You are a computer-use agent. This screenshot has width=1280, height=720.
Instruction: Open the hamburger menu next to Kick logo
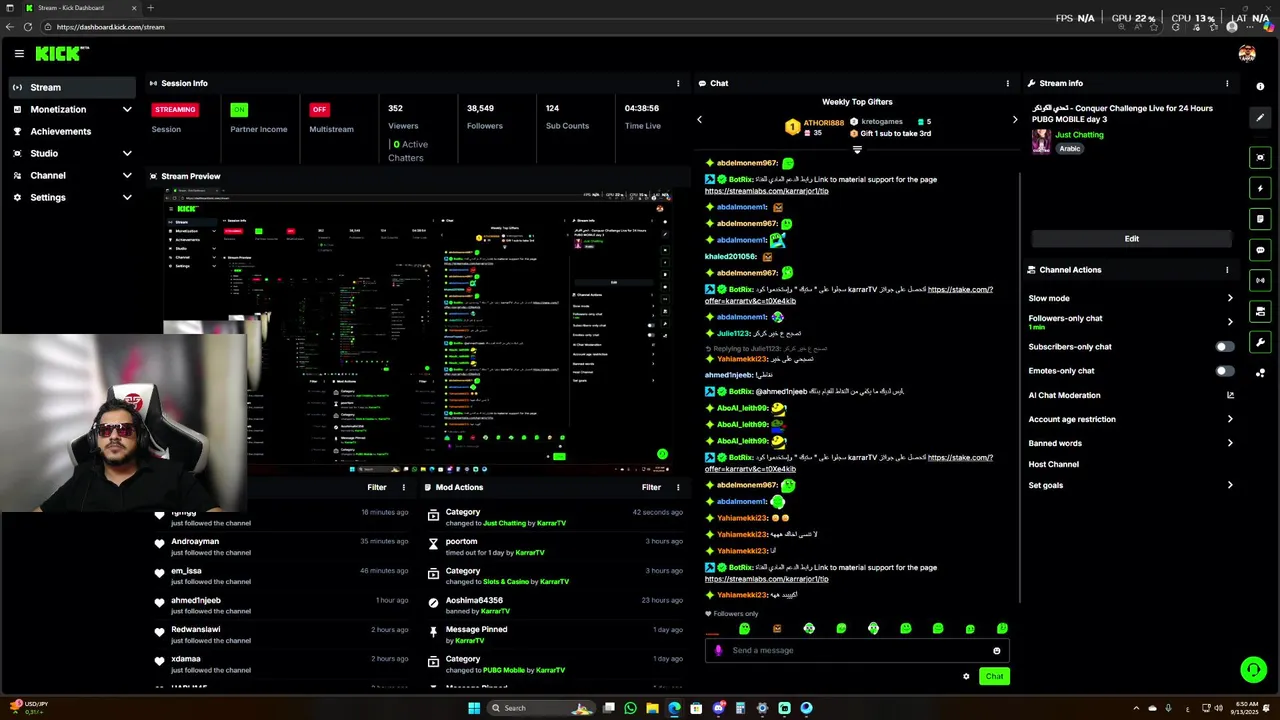point(19,54)
